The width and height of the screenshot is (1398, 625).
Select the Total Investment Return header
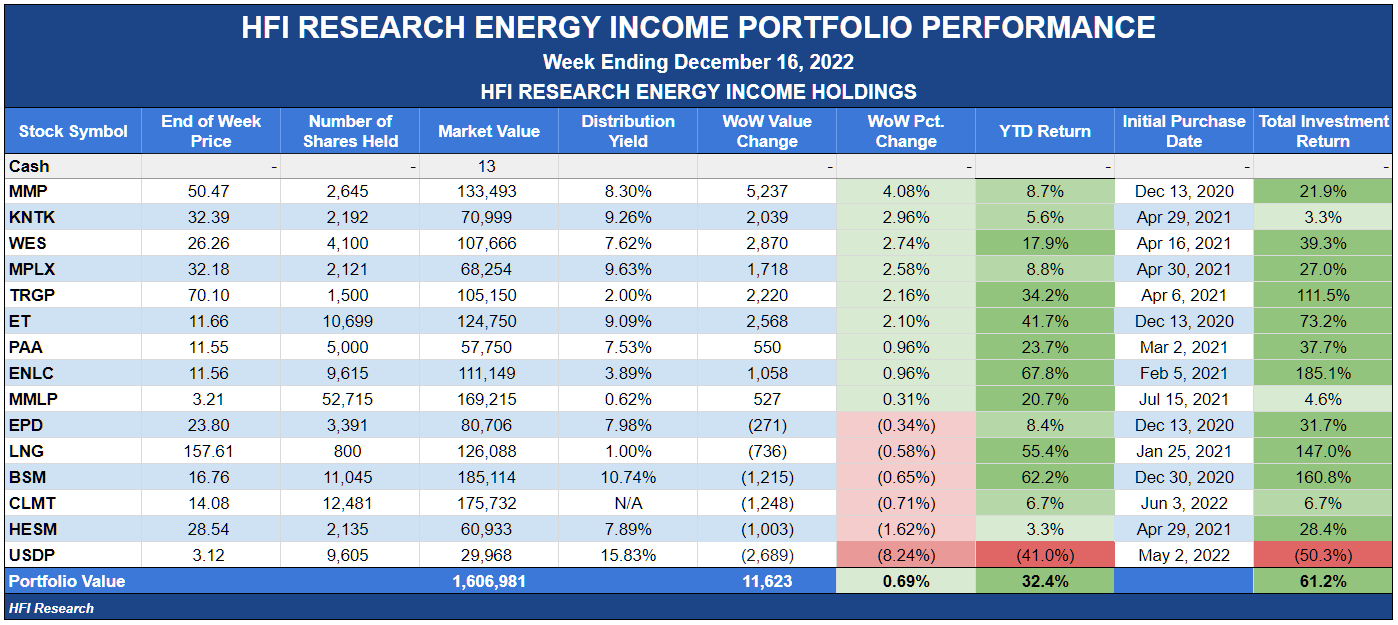(x=1323, y=131)
